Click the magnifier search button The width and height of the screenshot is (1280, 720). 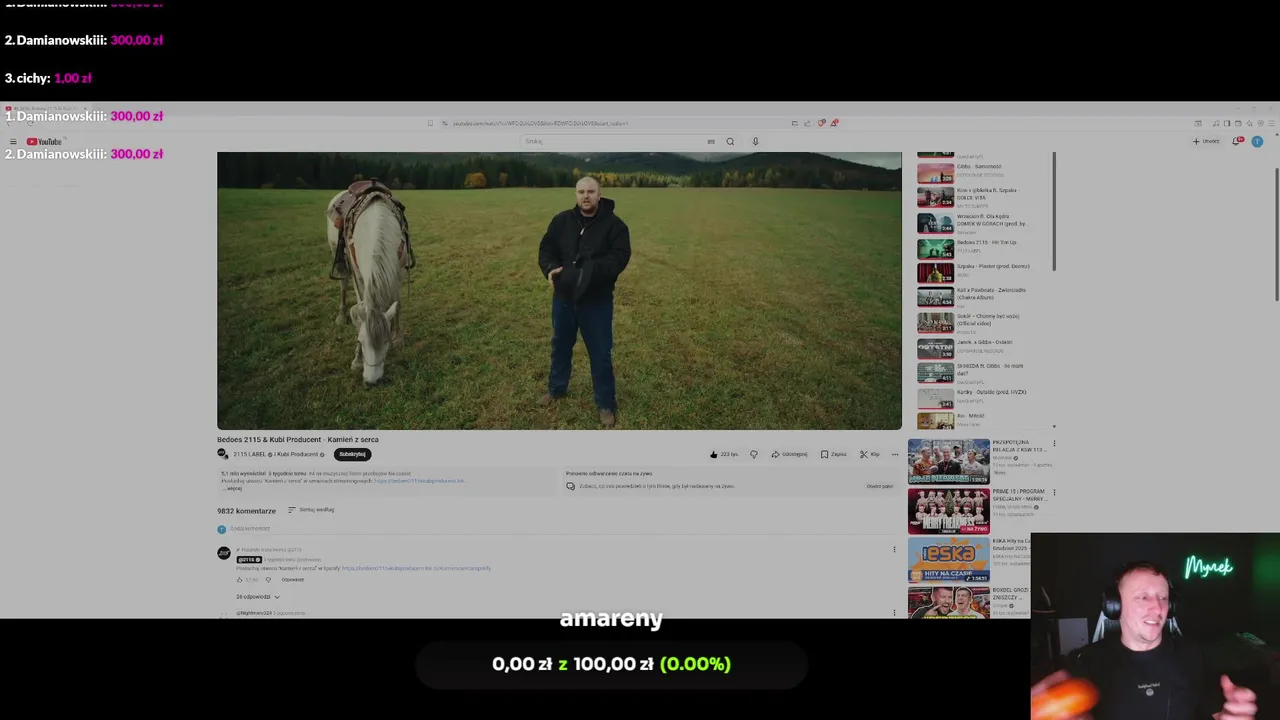[730, 142]
